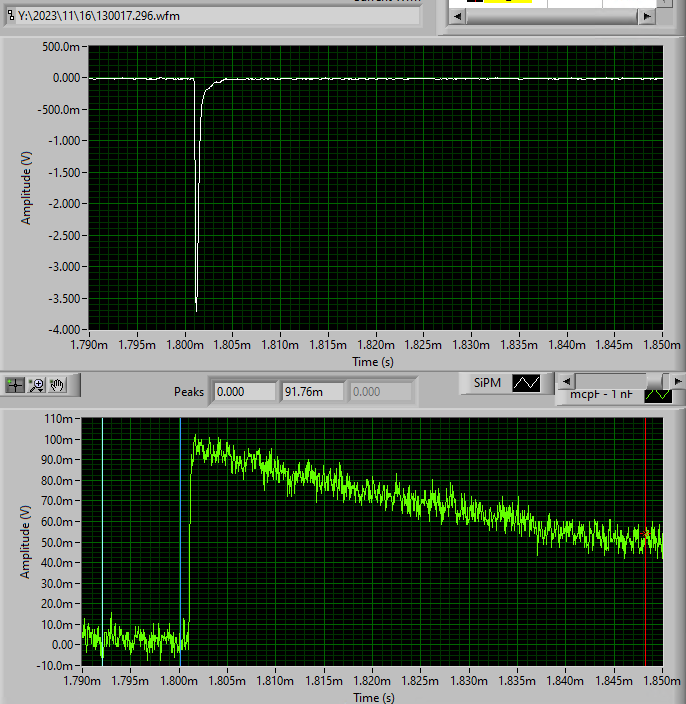This screenshot has height=704, width=686.
Task: Click upper graph X-axis tick 1.820m
Action: 376,345
